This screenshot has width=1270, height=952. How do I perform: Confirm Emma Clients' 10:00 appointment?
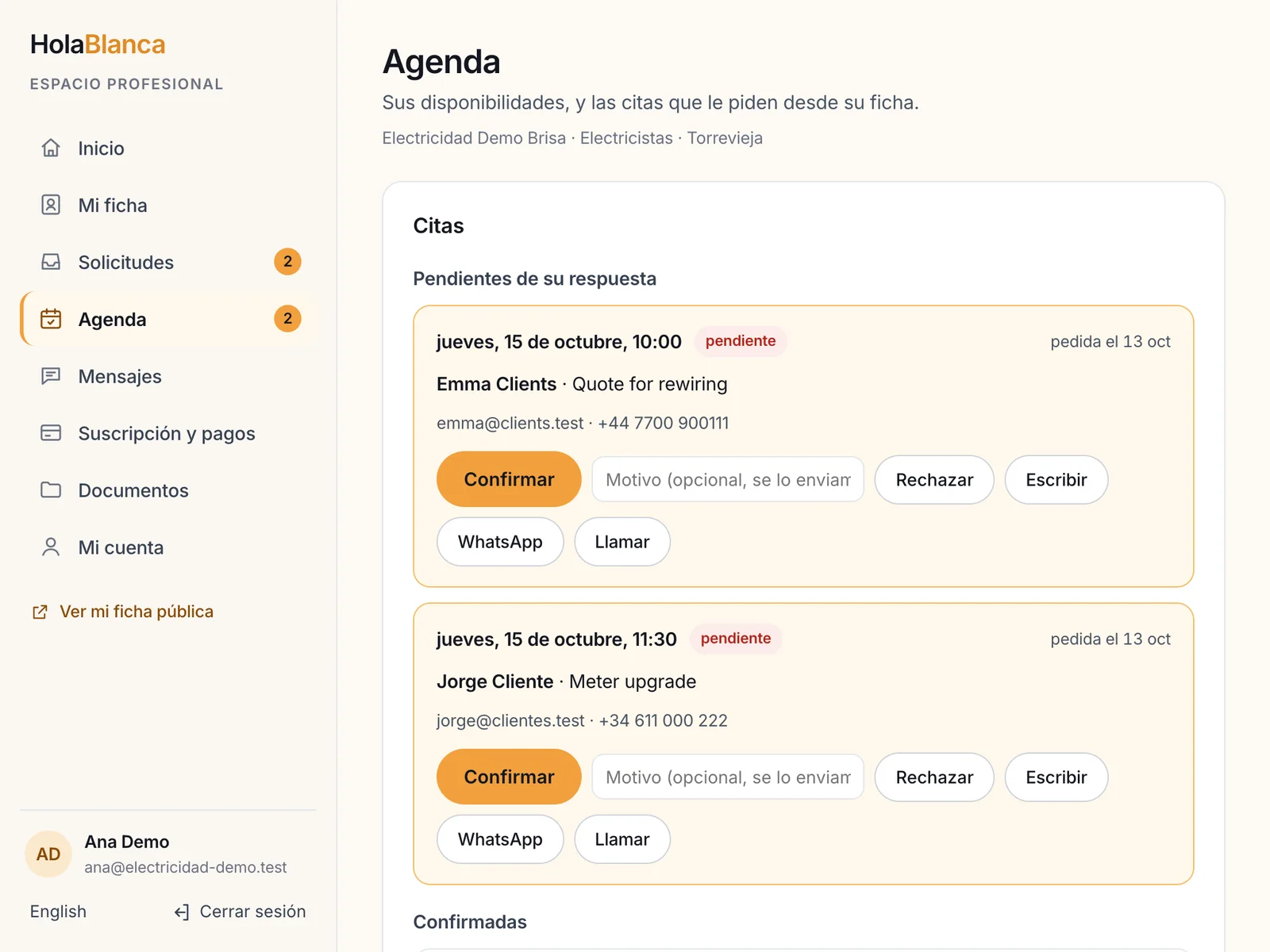pos(509,479)
